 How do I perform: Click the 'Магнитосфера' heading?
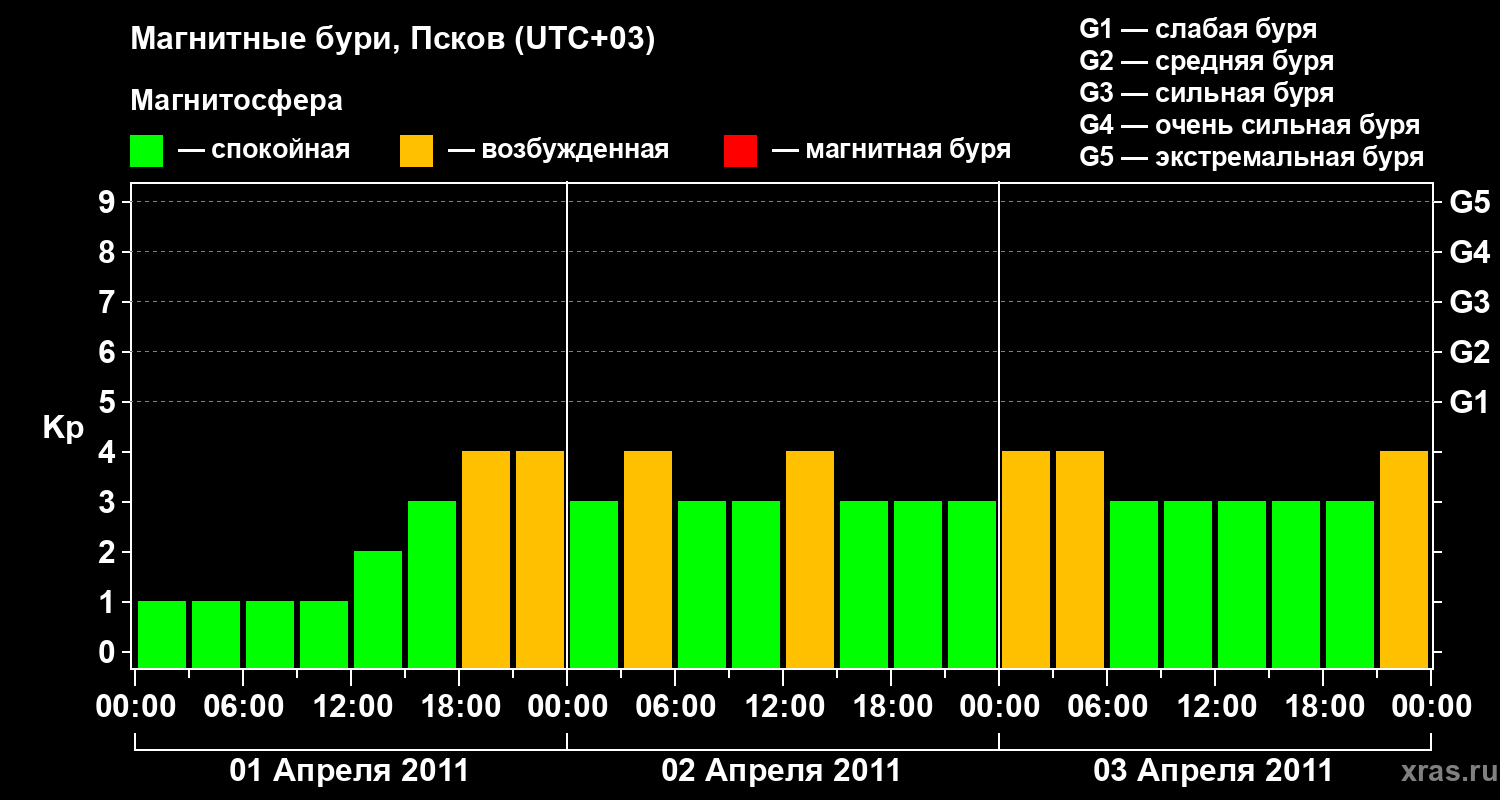237,101
